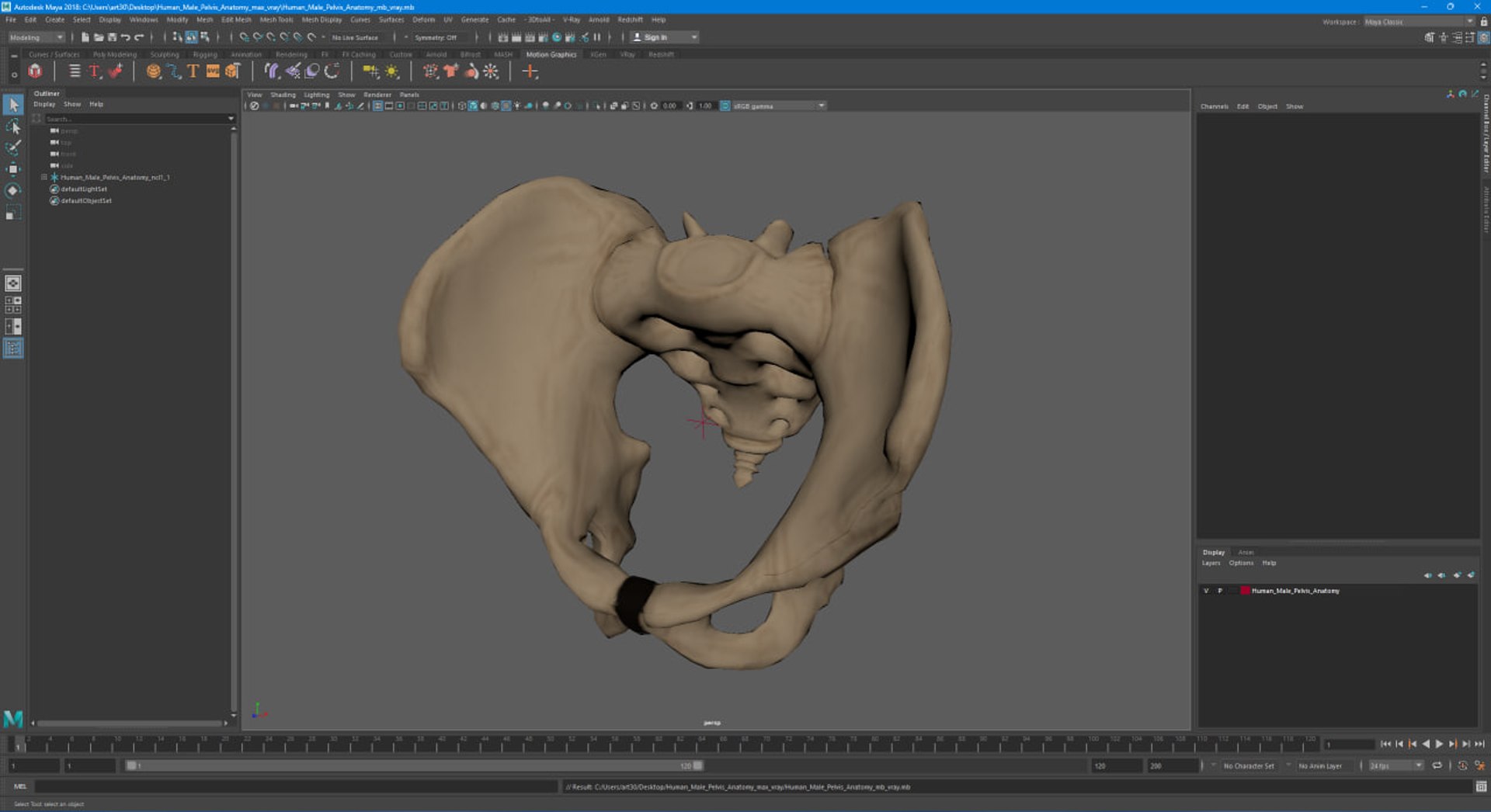Click the orange plus shelf icon
This screenshot has height=812, width=1491.
pos(530,71)
